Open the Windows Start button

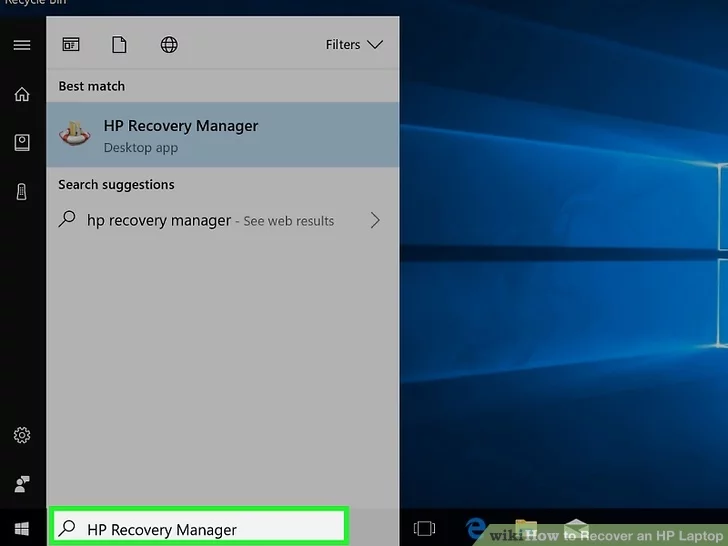point(21,527)
